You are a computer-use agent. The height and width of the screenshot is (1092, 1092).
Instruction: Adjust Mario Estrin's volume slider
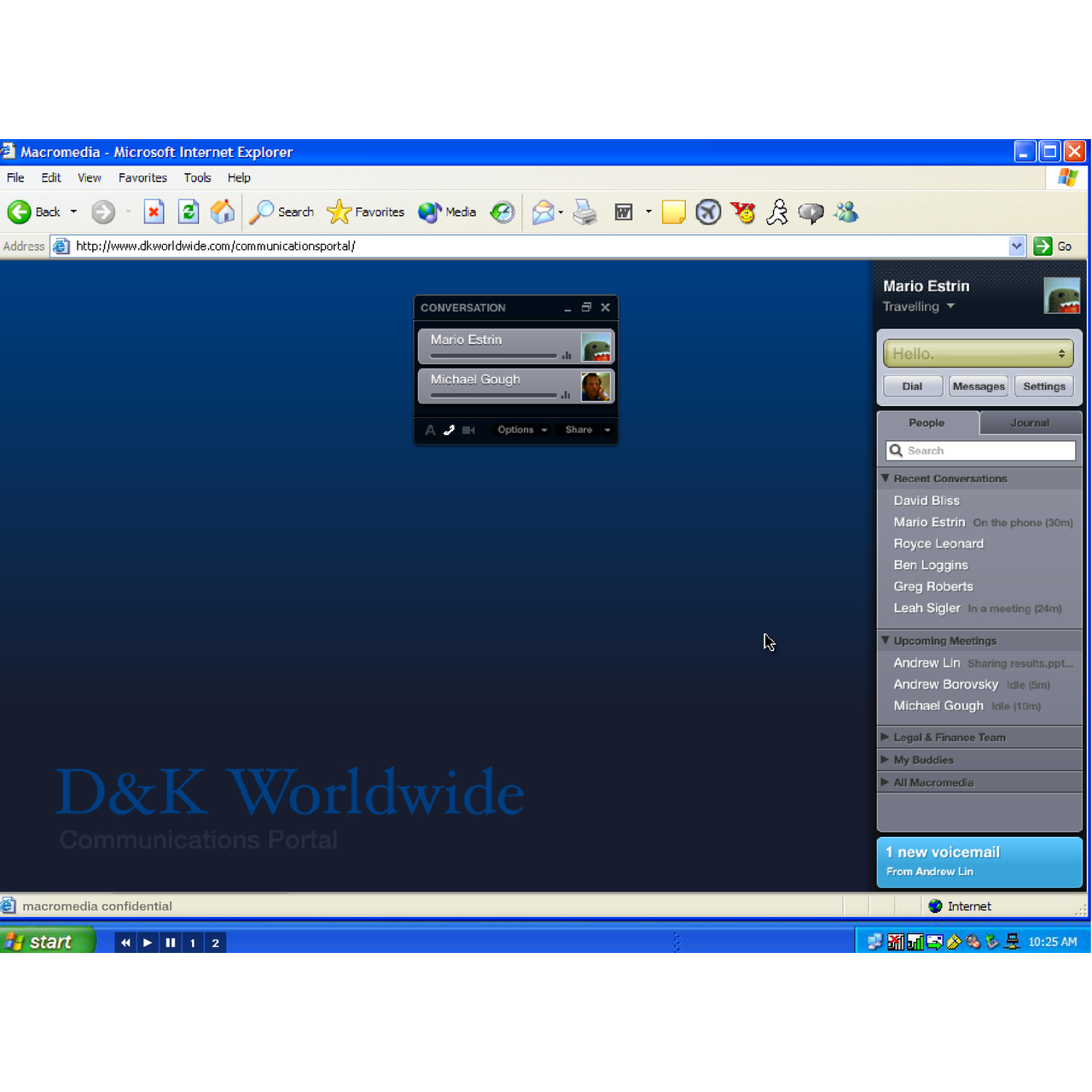pos(494,356)
